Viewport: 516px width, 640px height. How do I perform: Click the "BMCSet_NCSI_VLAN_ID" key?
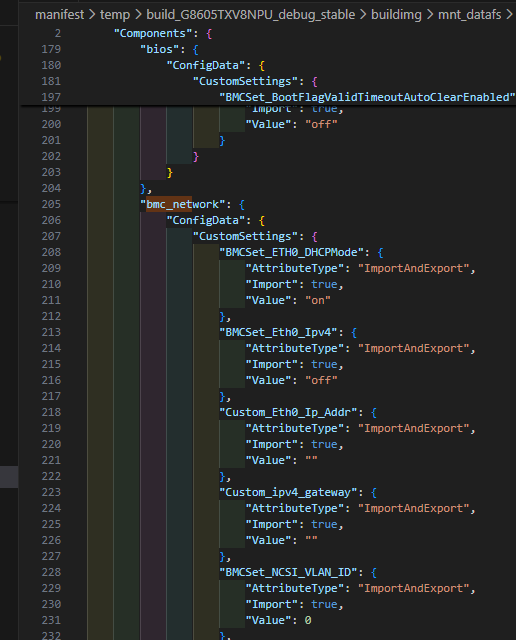288,572
